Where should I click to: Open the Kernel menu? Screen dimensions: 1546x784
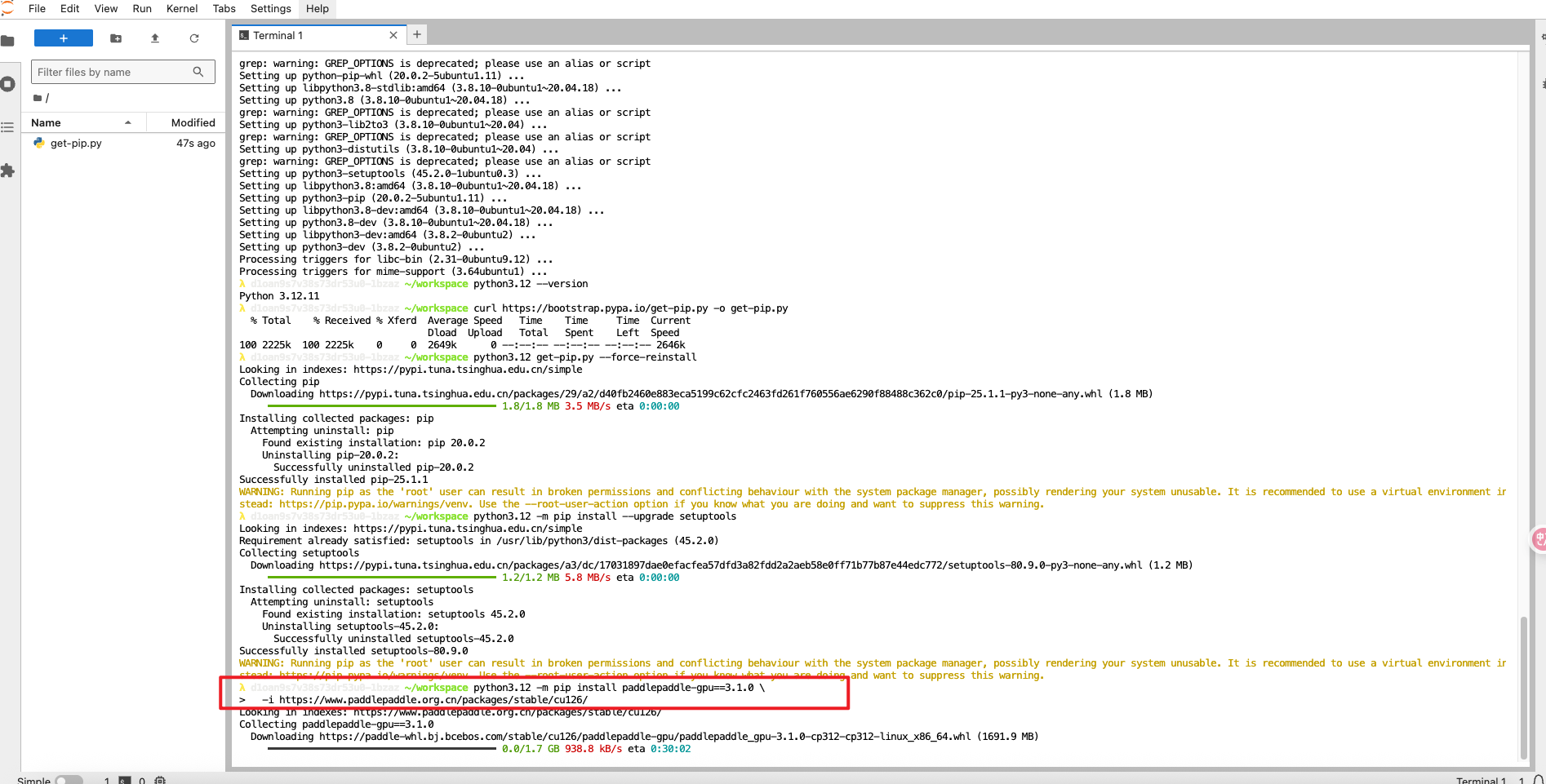(x=181, y=8)
